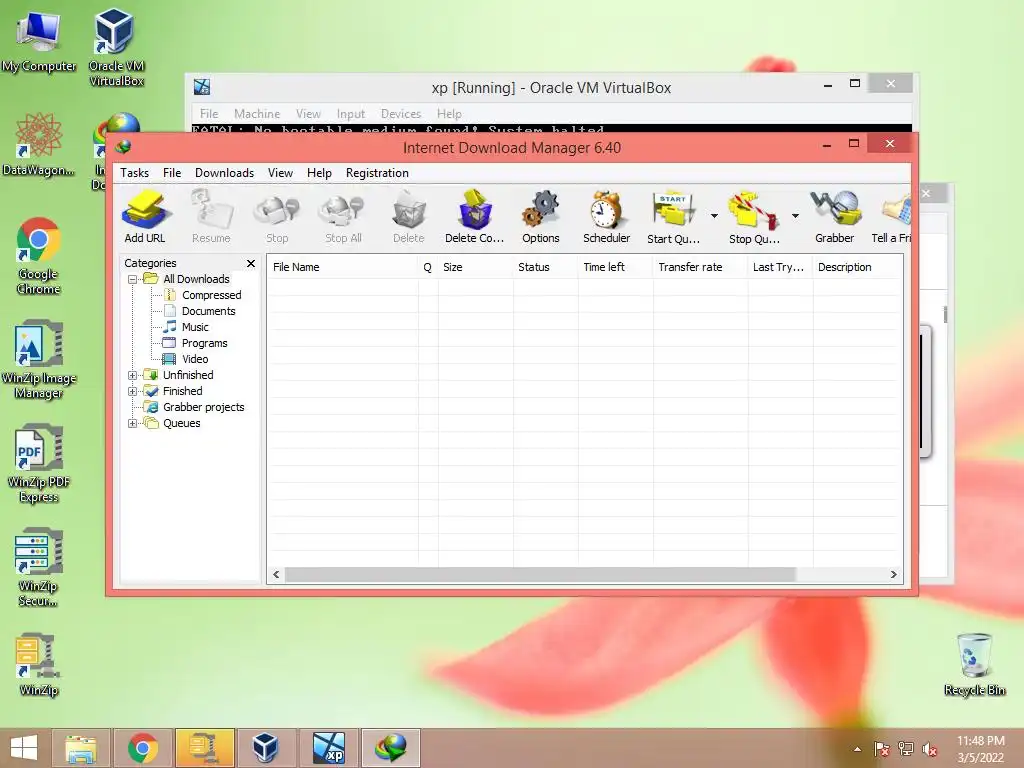1024x768 pixels.
Task: Click the Resume toolbar icon
Action: (x=211, y=217)
